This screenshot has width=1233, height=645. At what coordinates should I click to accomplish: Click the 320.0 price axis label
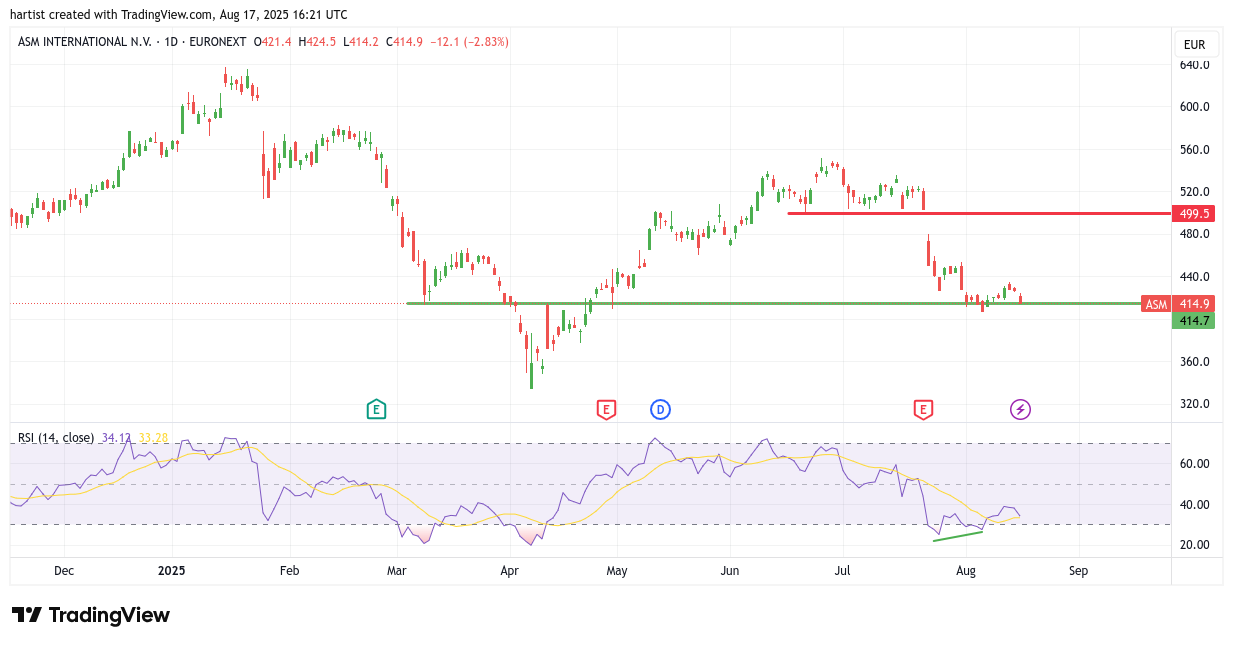tap(1195, 404)
